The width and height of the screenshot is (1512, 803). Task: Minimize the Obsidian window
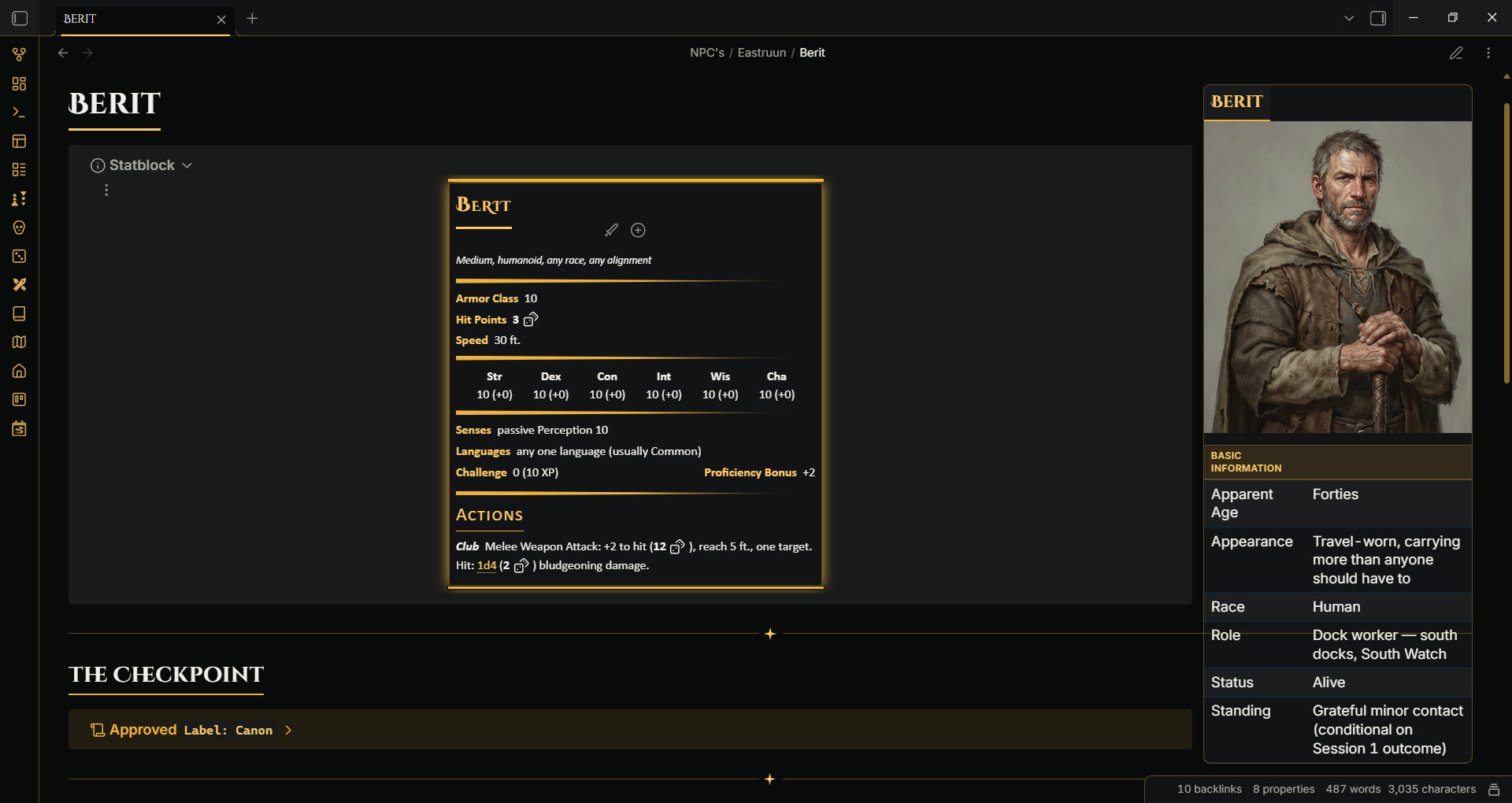pos(1414,18)
